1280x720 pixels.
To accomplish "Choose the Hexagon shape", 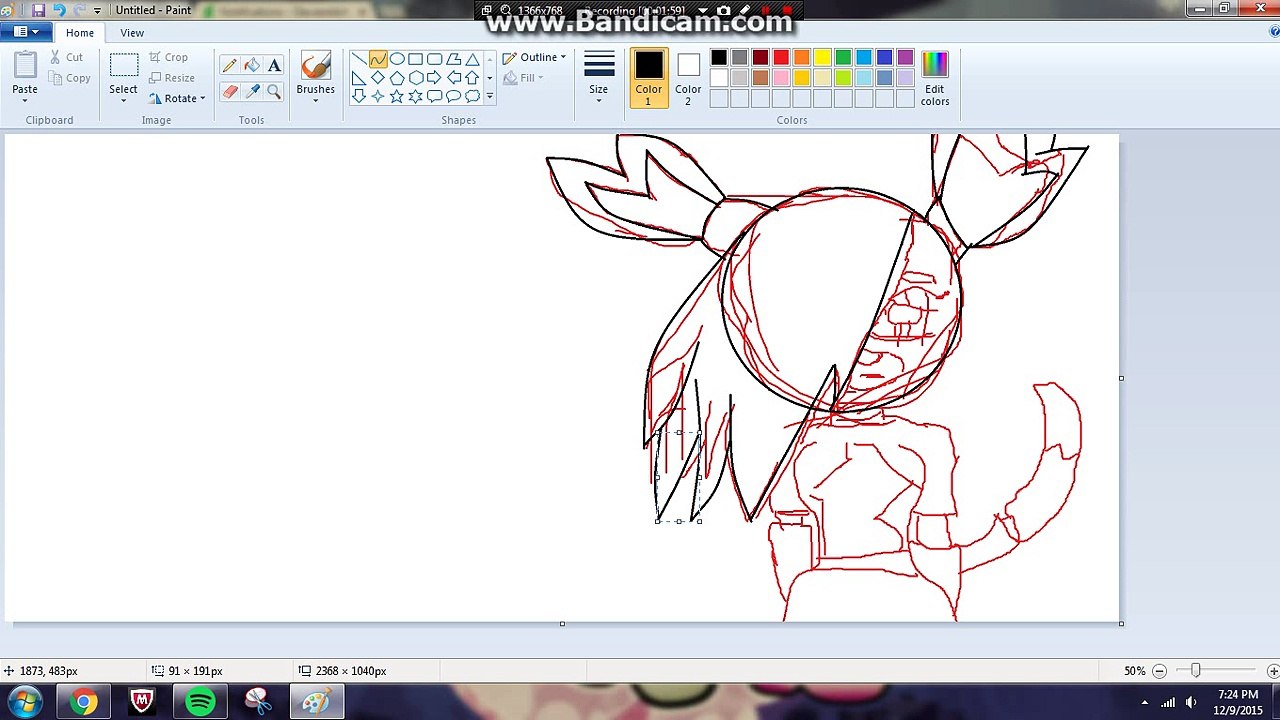I will pyautogui.click(x=416, y=78).
